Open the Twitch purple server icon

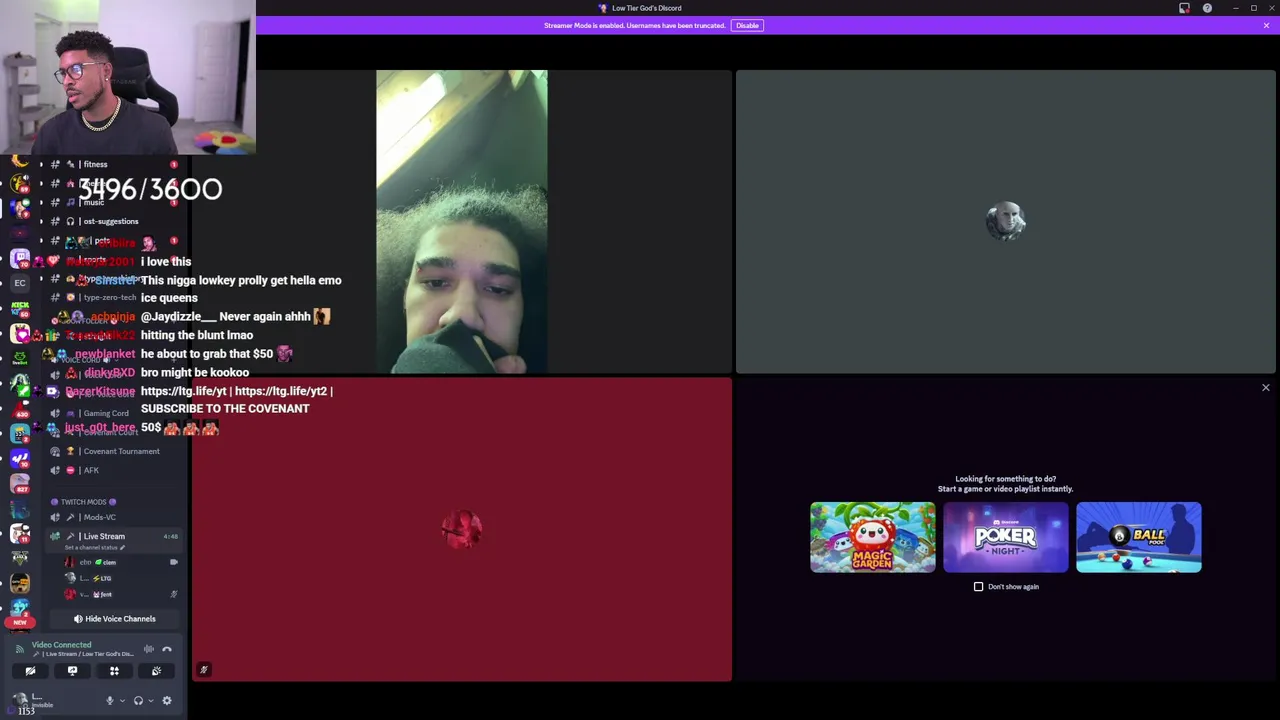point(20,258)
